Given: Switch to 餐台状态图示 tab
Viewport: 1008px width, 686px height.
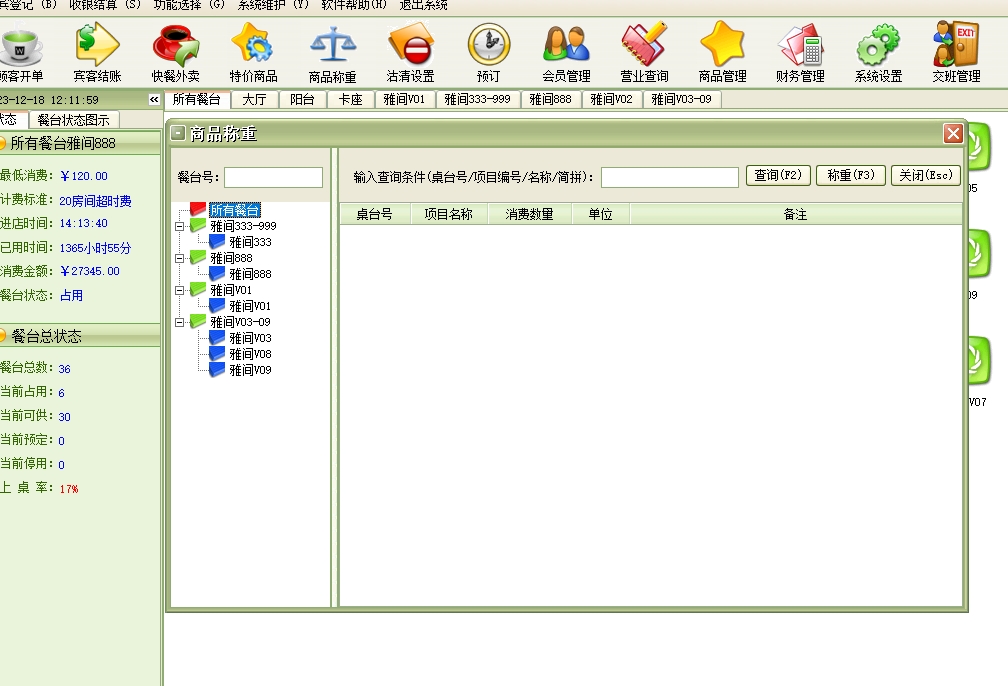Looking at the screenshot, I should tap(73, 120).
